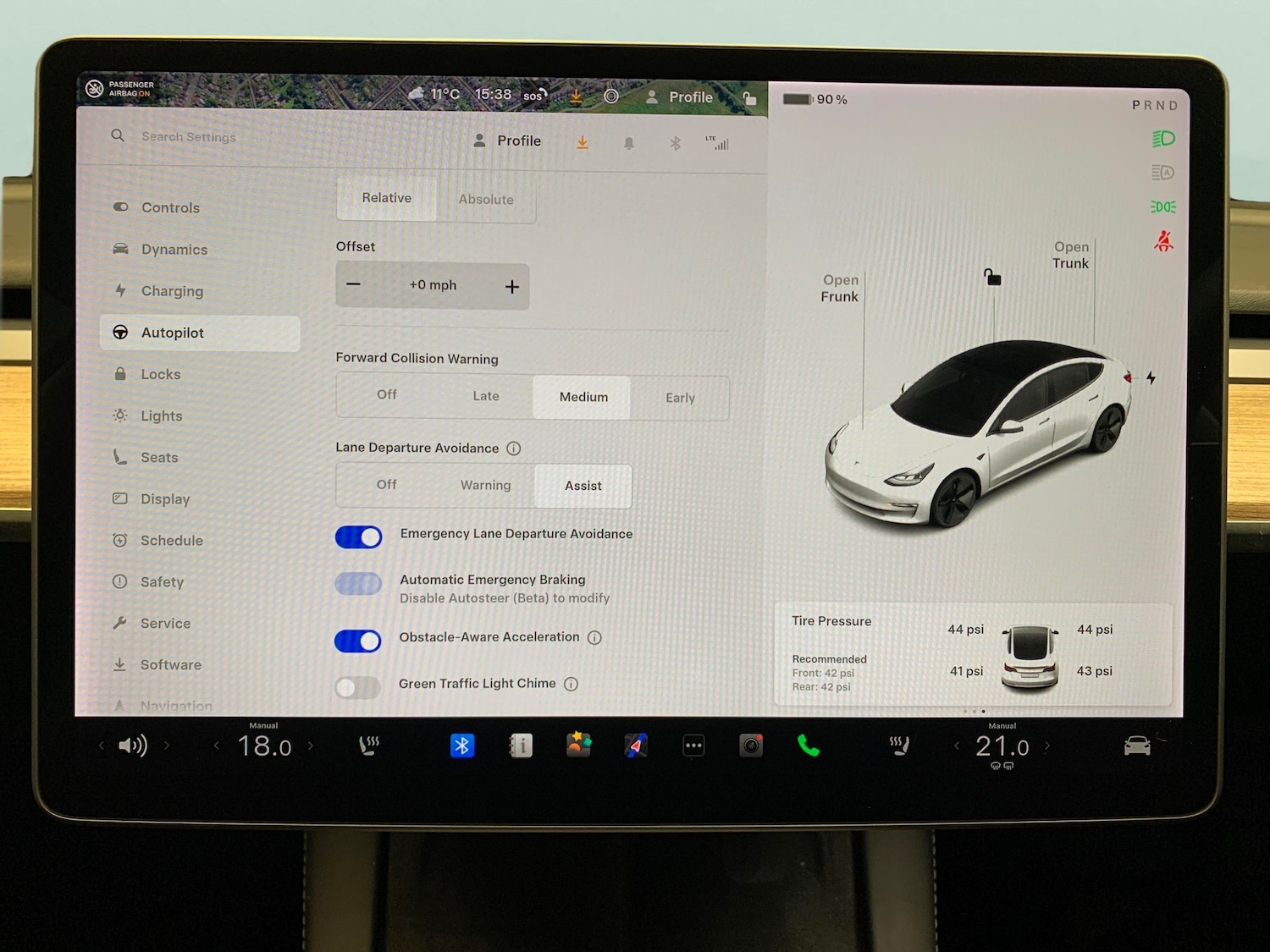1270x952 pixels.
Task: Select Early Forward Collision Warning
Action: 680,397
